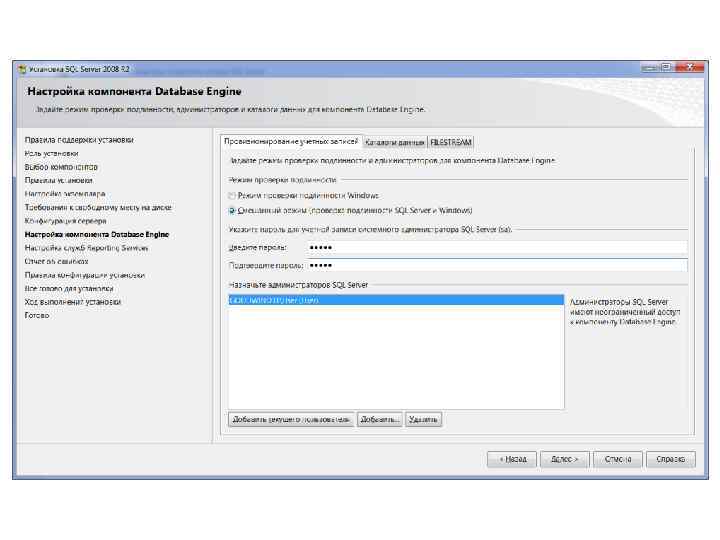This screenshot has height=540, width=720.
Task: Go back with the Назад button
Action: (512, 459)
